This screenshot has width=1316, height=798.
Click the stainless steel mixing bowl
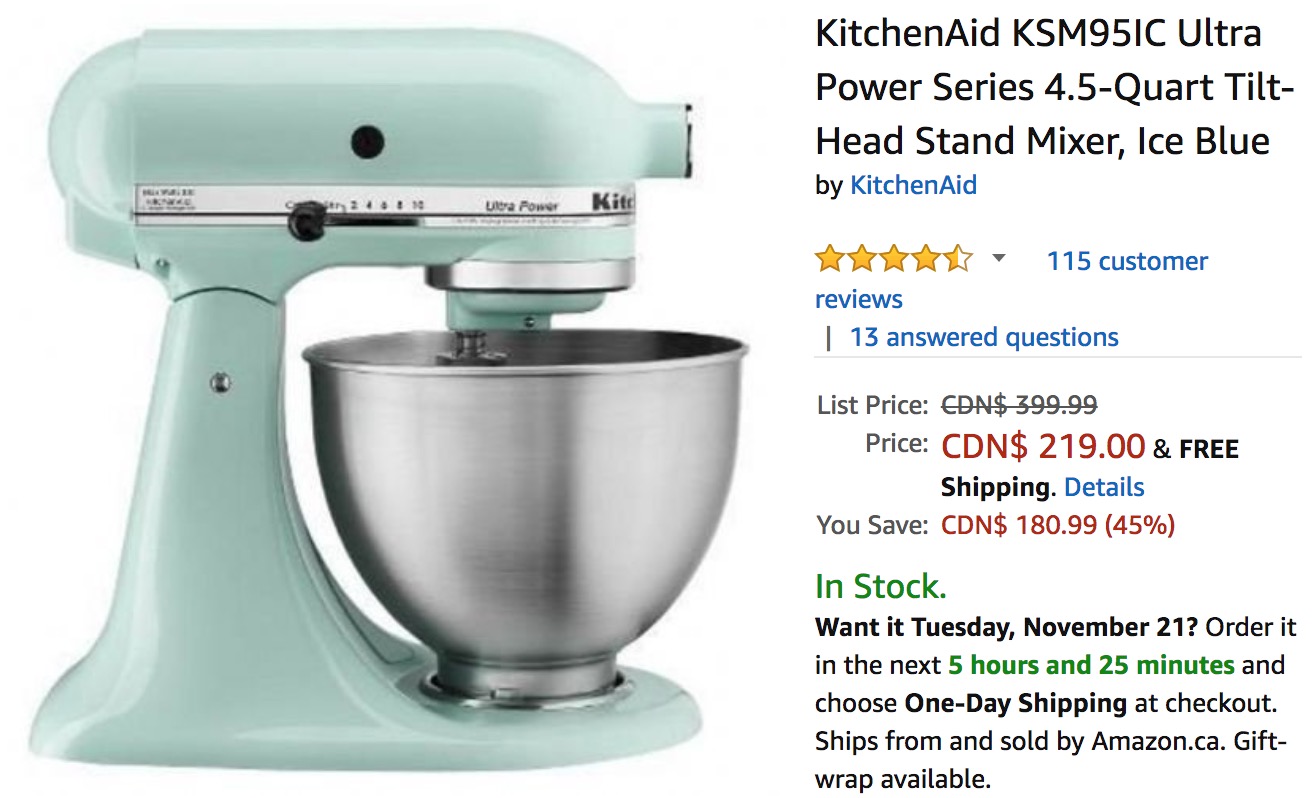[526, 480]
